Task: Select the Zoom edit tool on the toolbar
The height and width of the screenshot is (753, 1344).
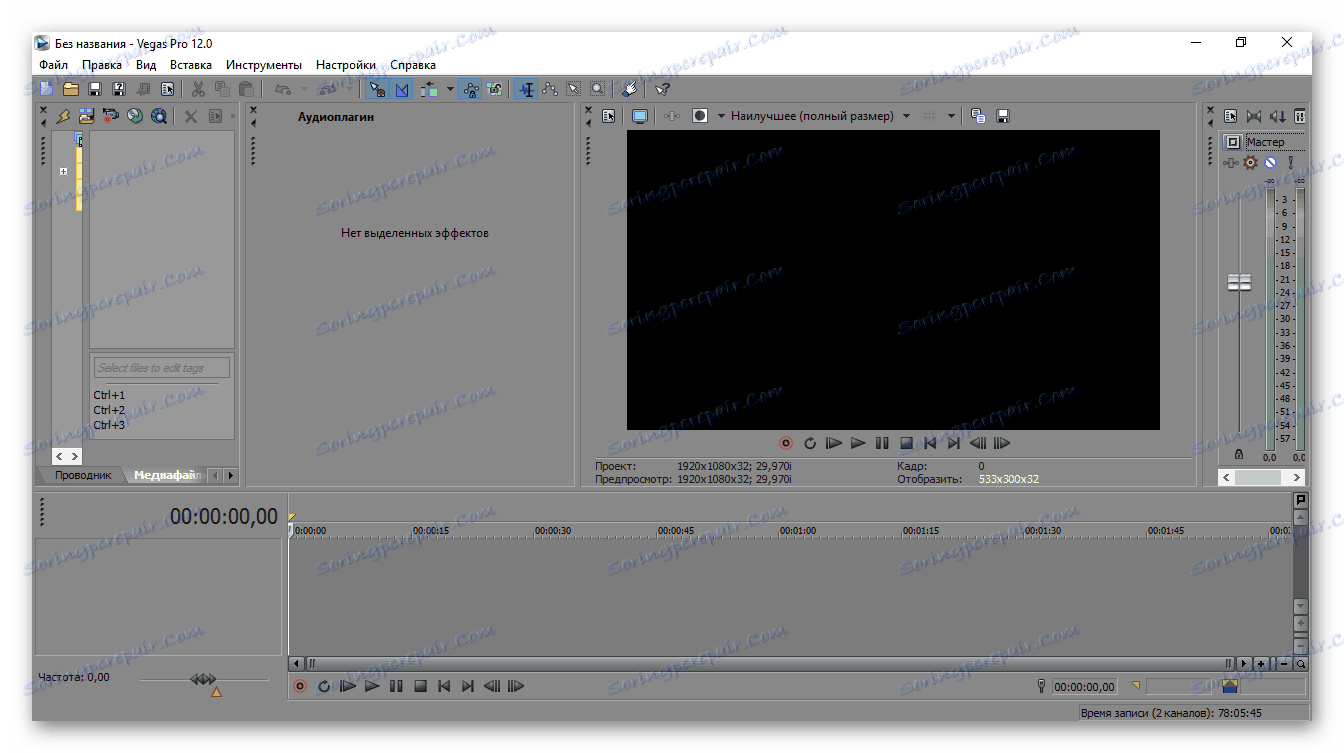Action: click(x=598, y=89)
